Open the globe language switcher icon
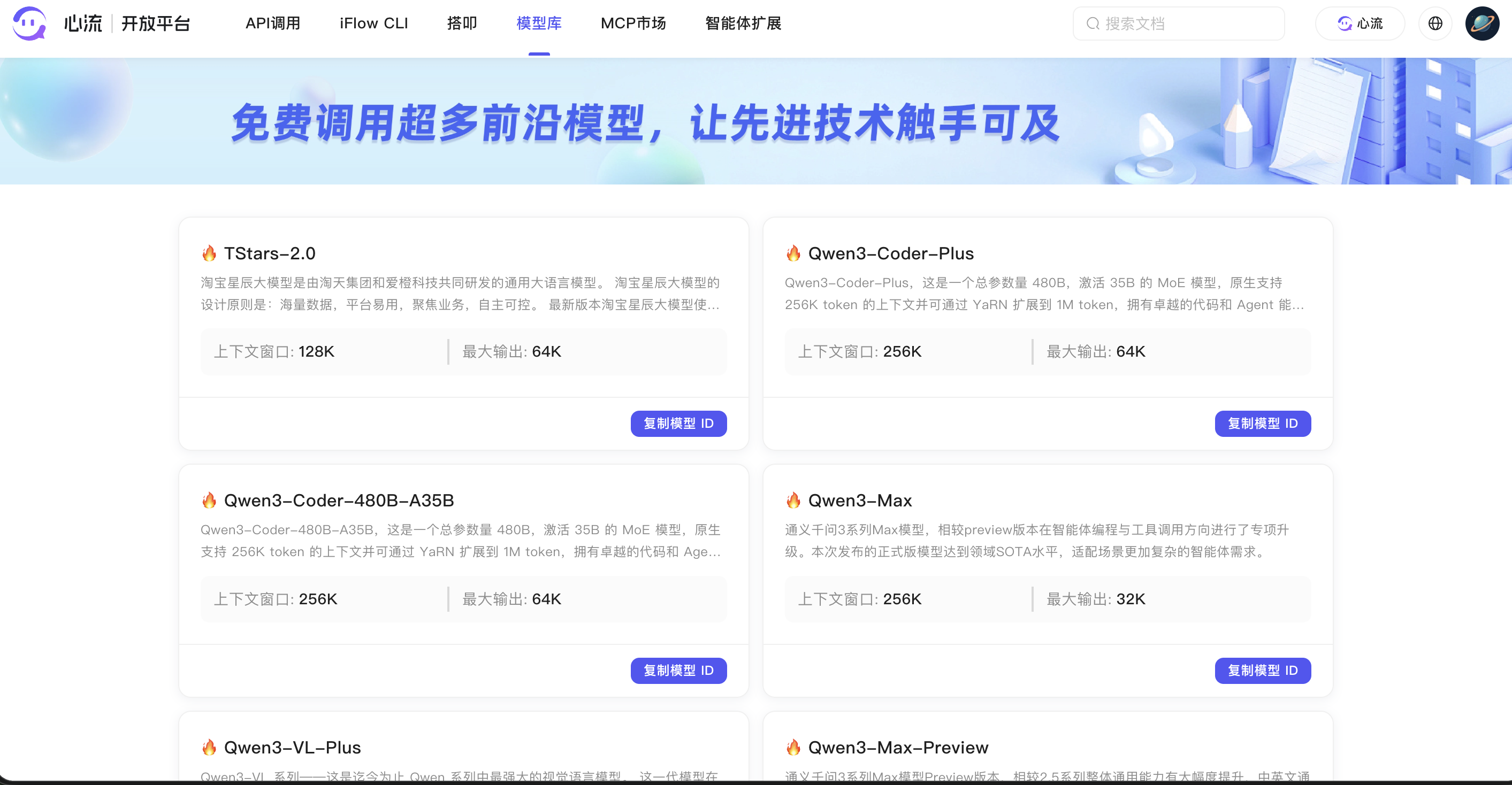This screenshot has width=1512, height=785. [x=1435, y=24]
